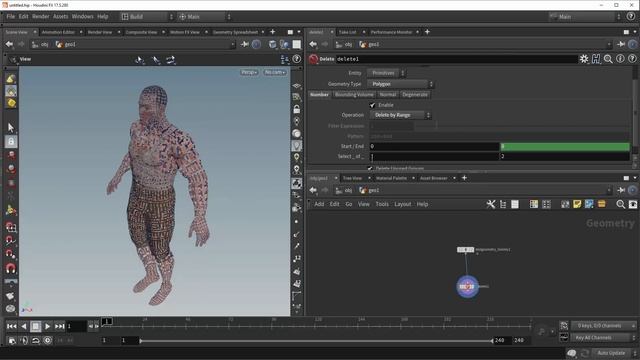640x360 pixels.
Task: Open the Key All Channels dropdown
Action: [603, 338]
